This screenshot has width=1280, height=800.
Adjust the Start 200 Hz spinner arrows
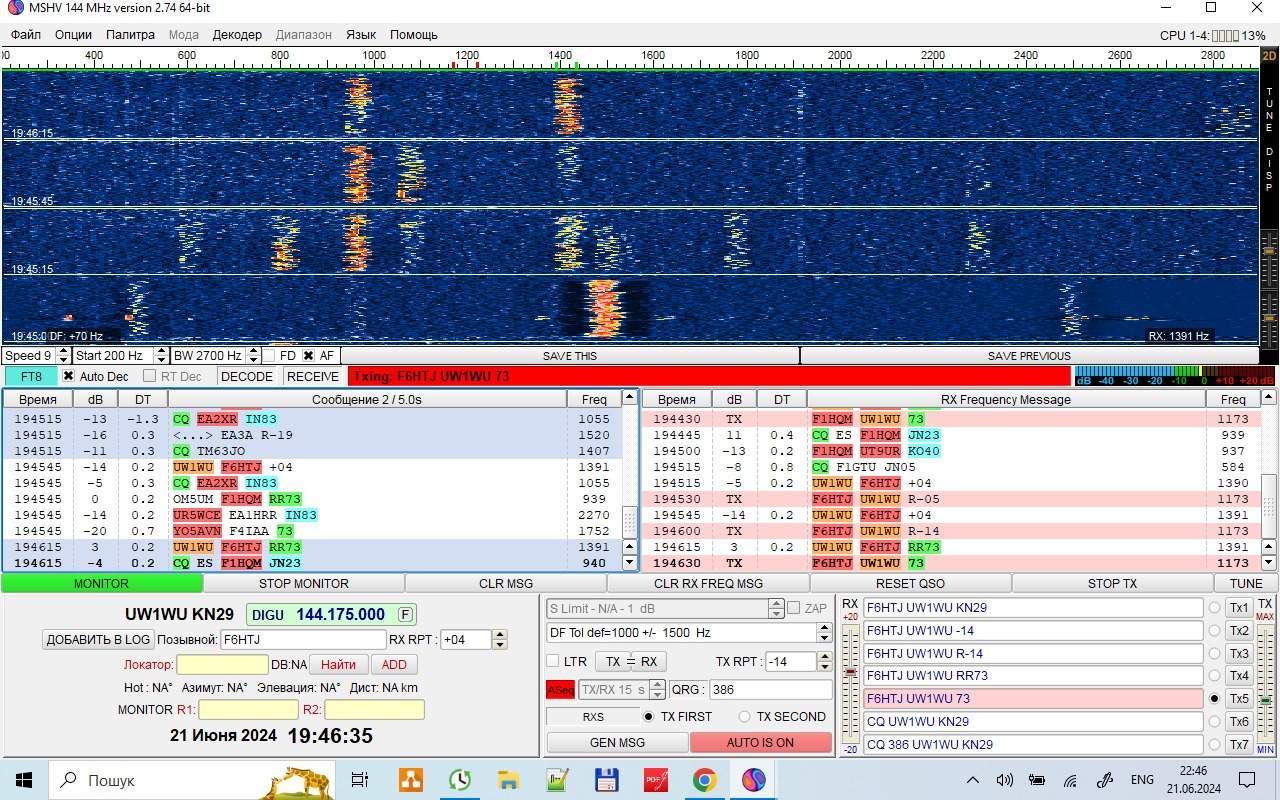[161, 355]
